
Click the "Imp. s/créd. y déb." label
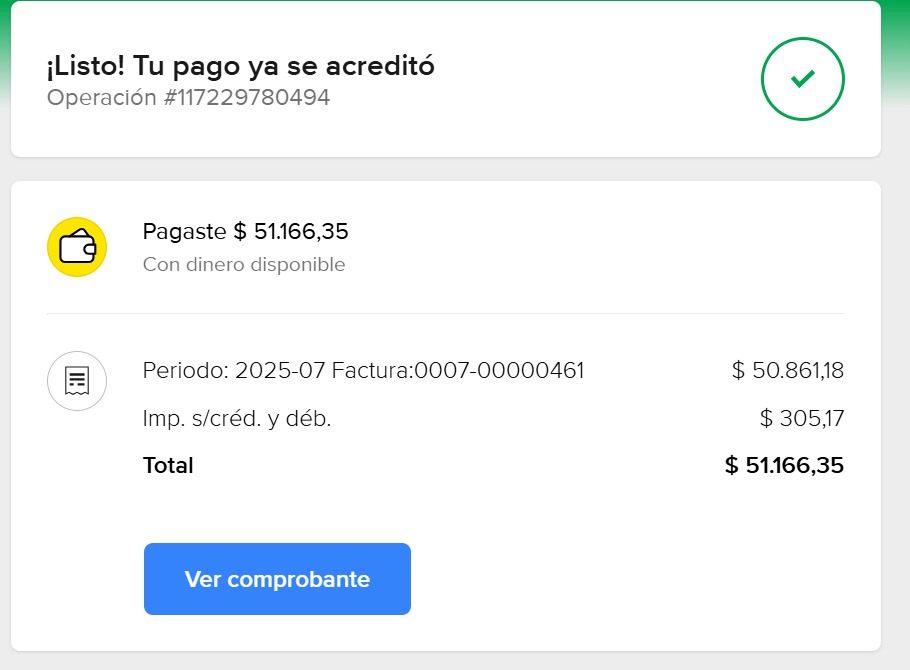coord(237,419)
